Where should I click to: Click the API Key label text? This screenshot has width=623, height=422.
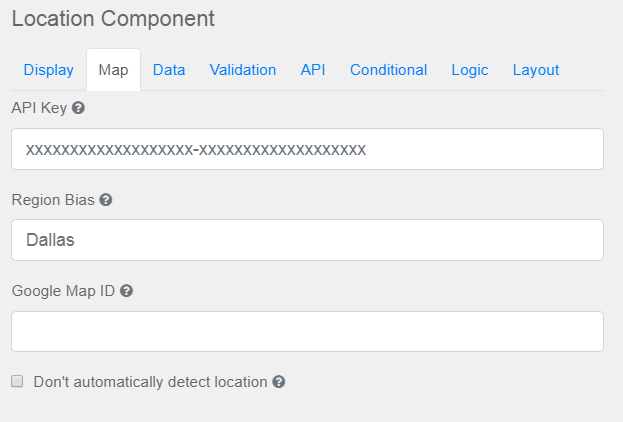coord(39,108)
